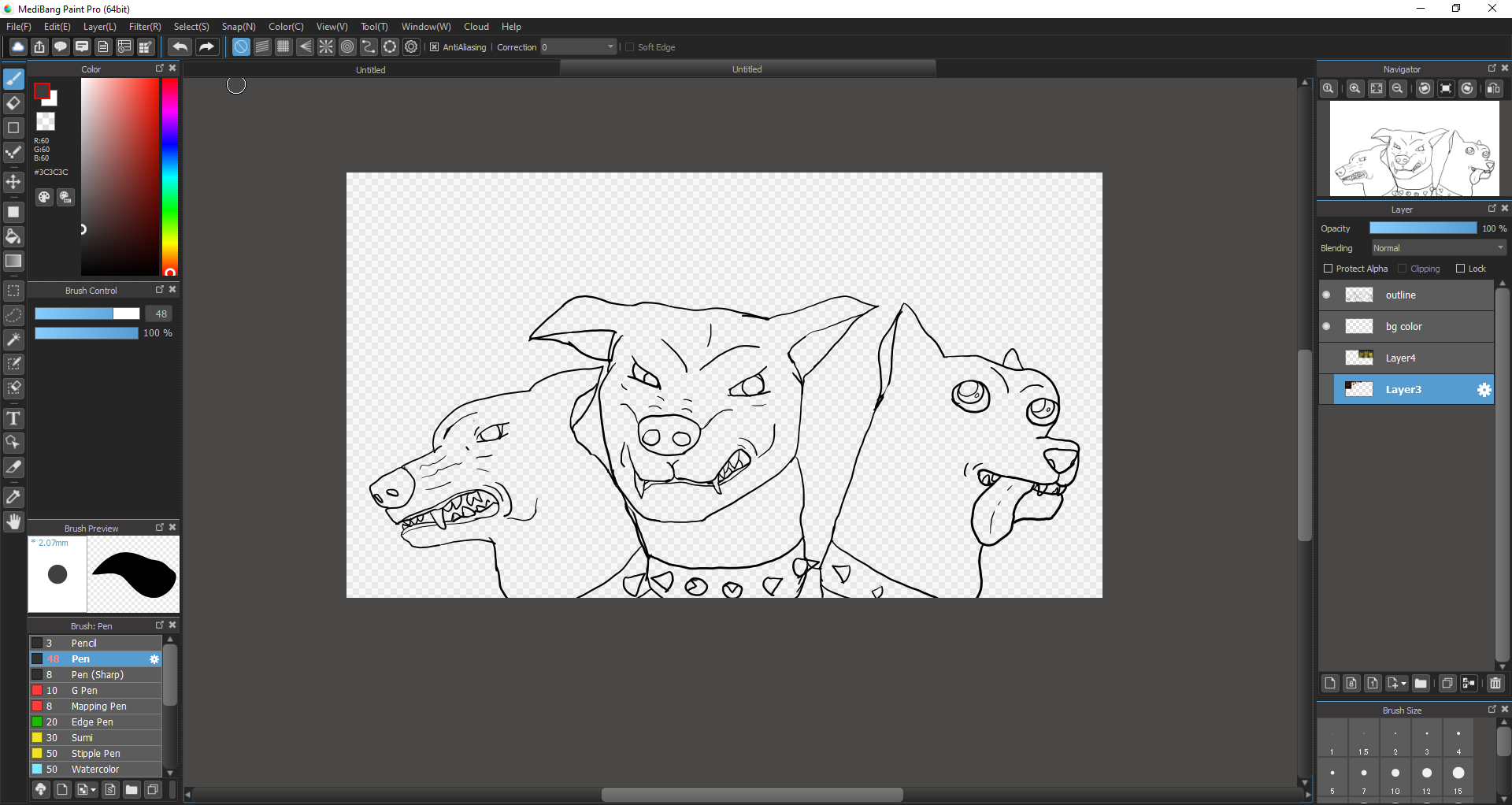Click the brush size slider in Brush Control
This screenshot has width=1512, height=805.
[x=87, y=313]
